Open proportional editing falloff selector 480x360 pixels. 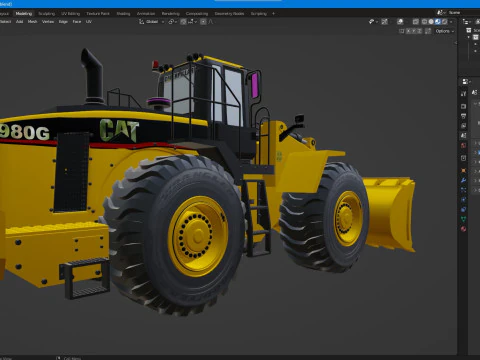[x=211, y=22]
